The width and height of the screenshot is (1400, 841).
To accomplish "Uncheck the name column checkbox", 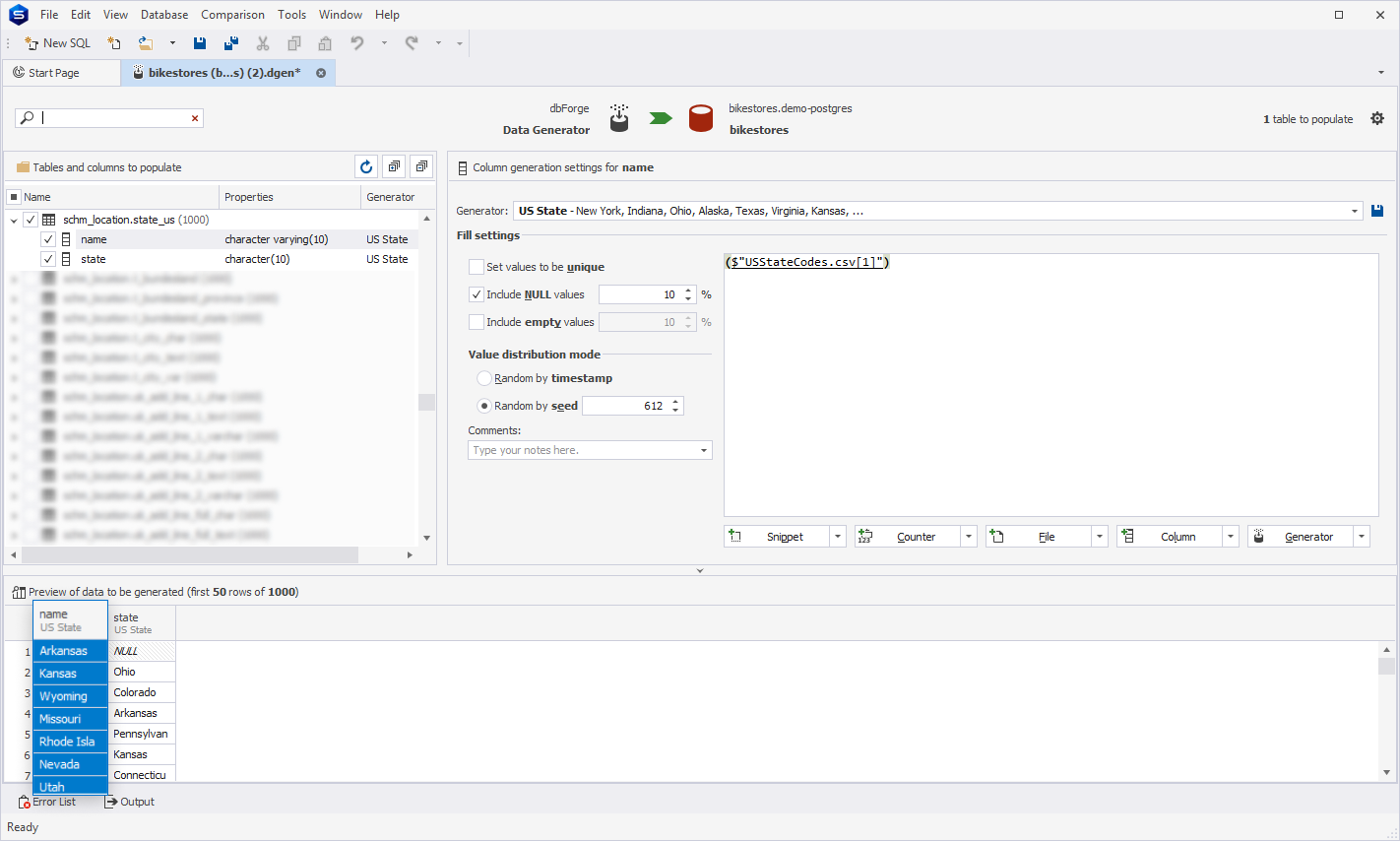I will tap(48, 239).
